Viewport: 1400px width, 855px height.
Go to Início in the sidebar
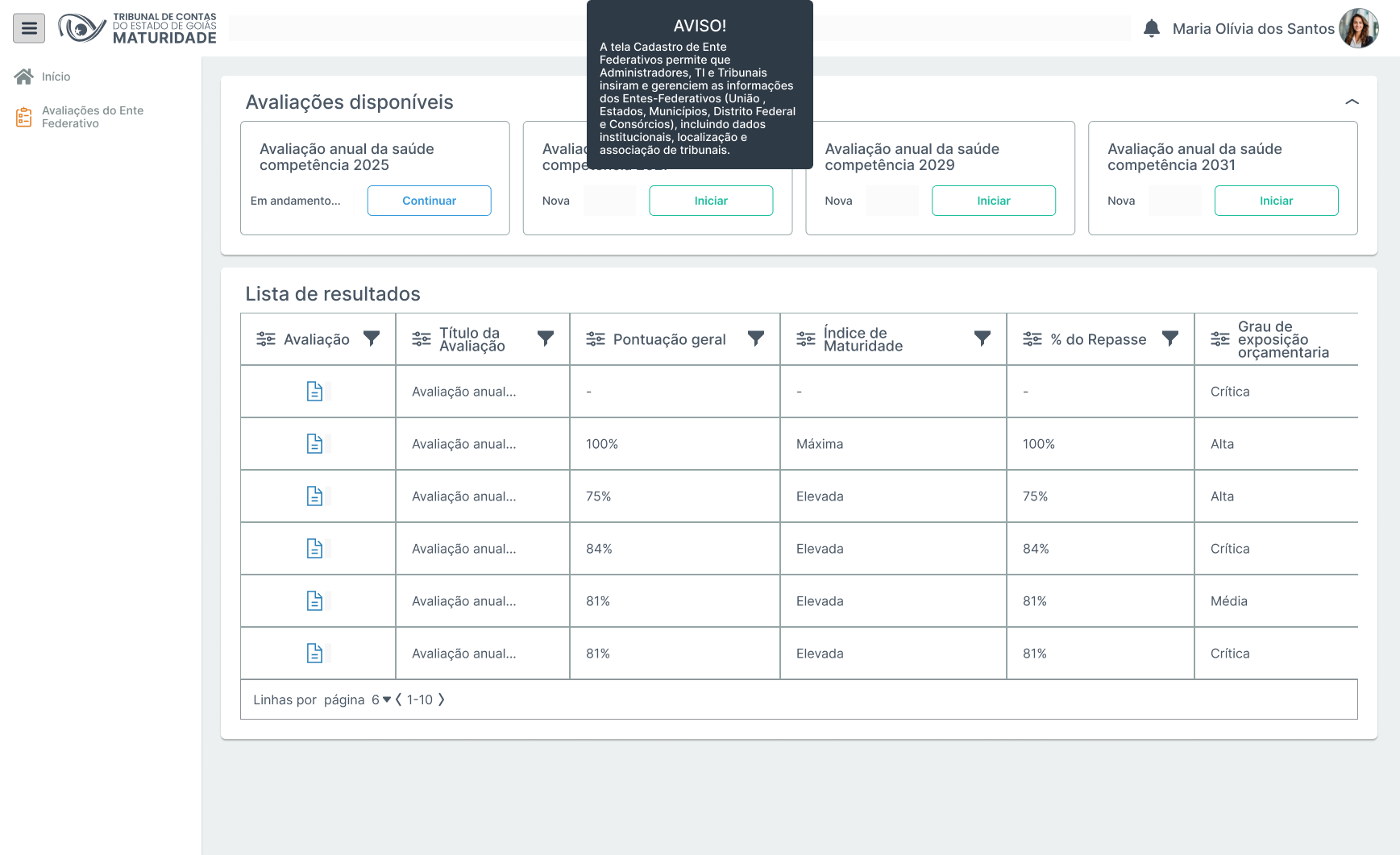(x=56, y=77)
